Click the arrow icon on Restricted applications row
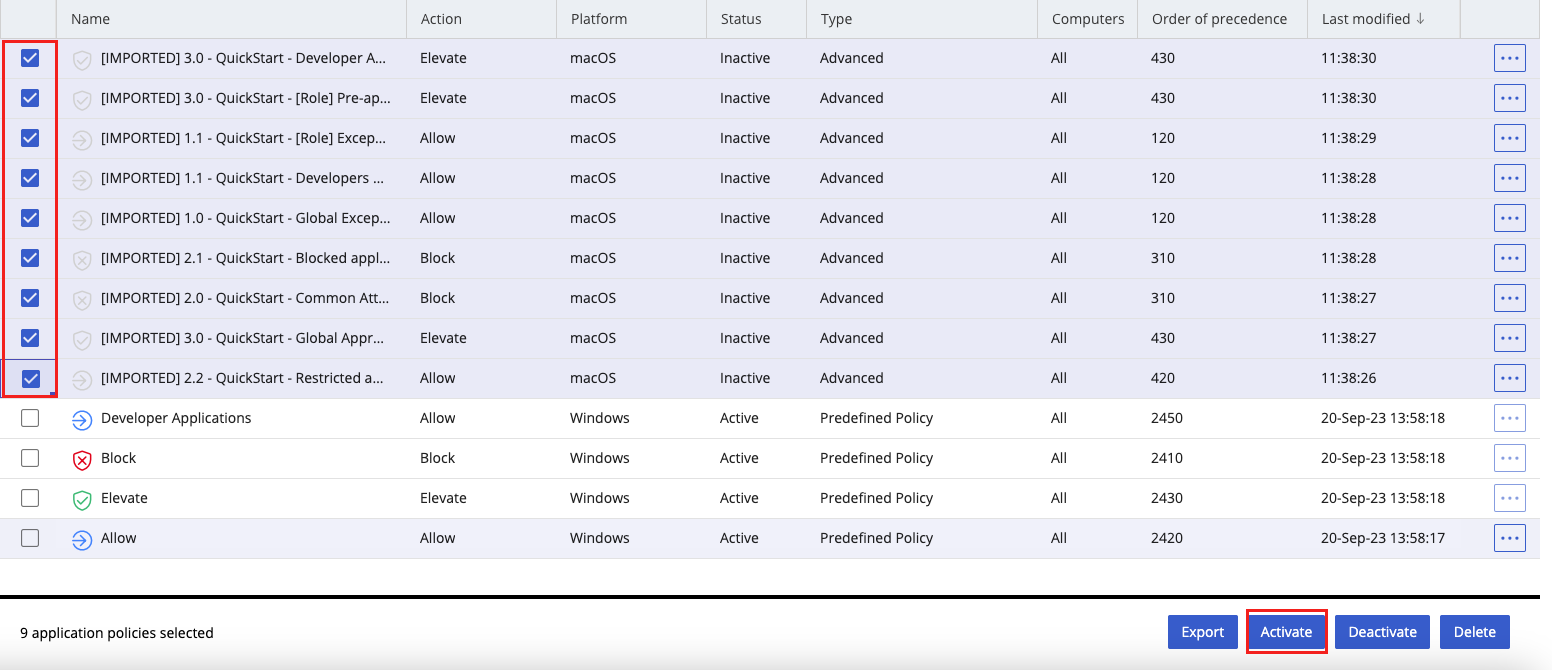 tap(83, 378)
